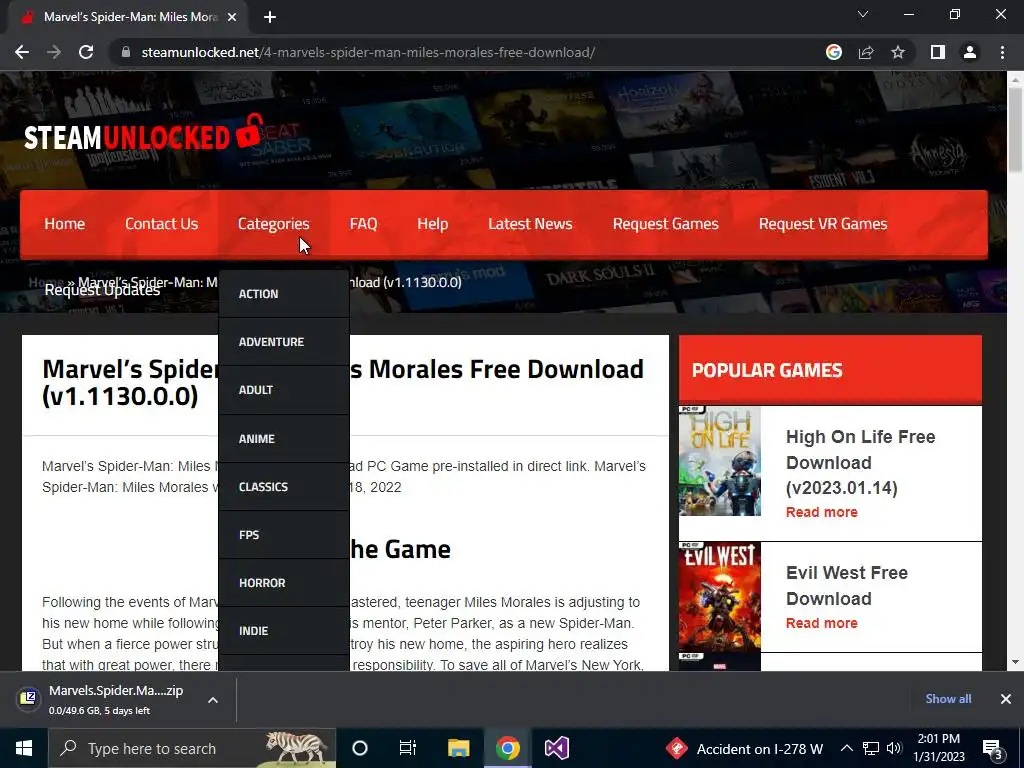Go back with the browser back arrow
Screen dimensions: 1024x768
[22, 52]
